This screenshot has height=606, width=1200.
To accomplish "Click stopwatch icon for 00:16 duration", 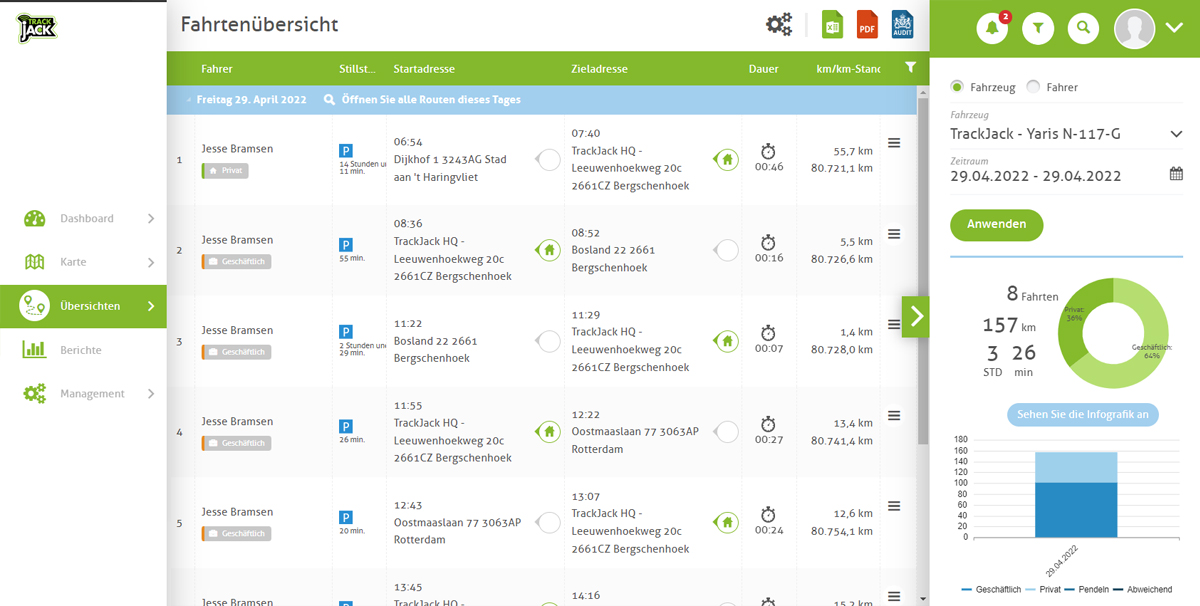I will point(768,242).
